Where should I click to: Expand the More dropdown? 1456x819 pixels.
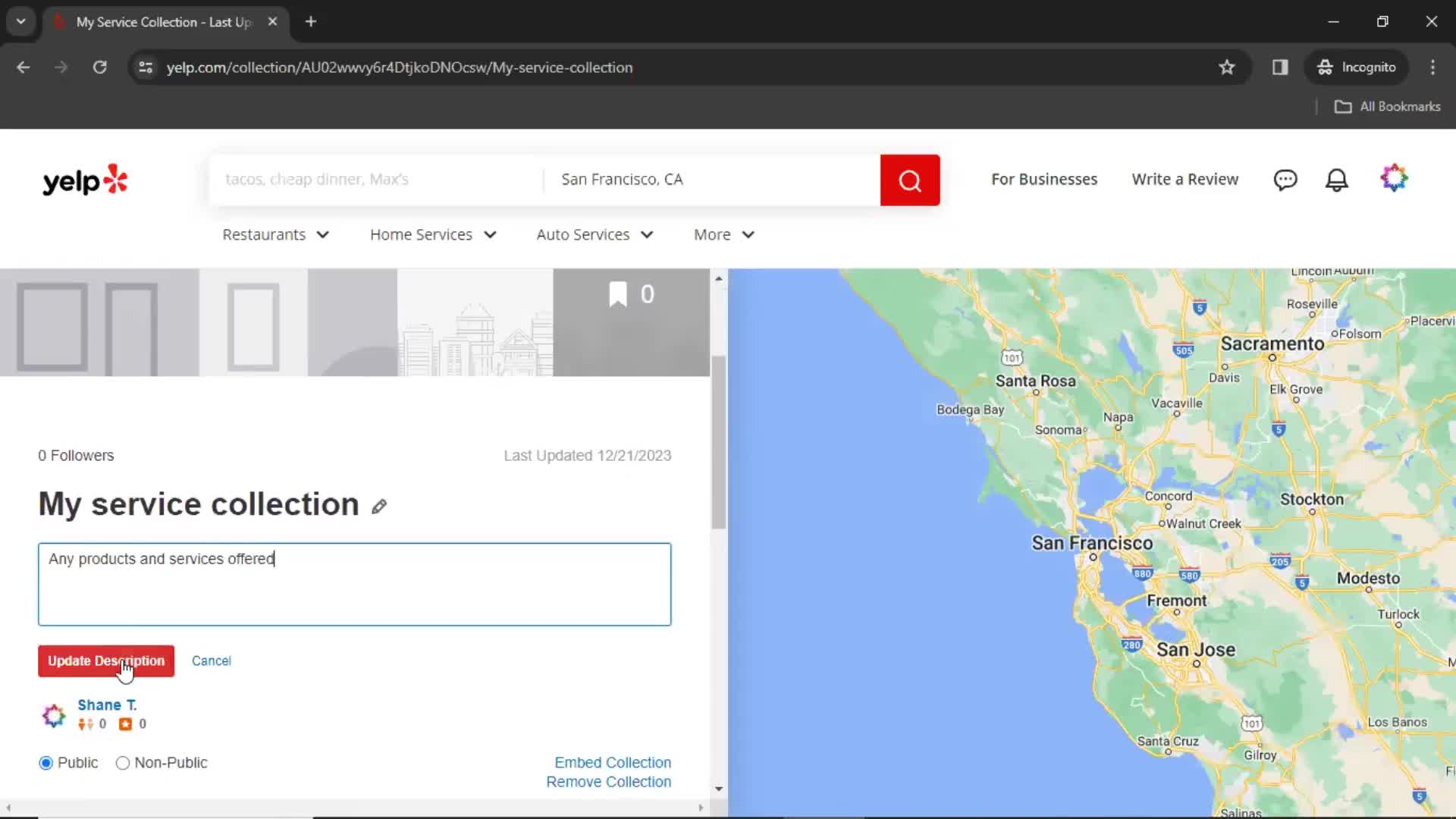[724, 235]
